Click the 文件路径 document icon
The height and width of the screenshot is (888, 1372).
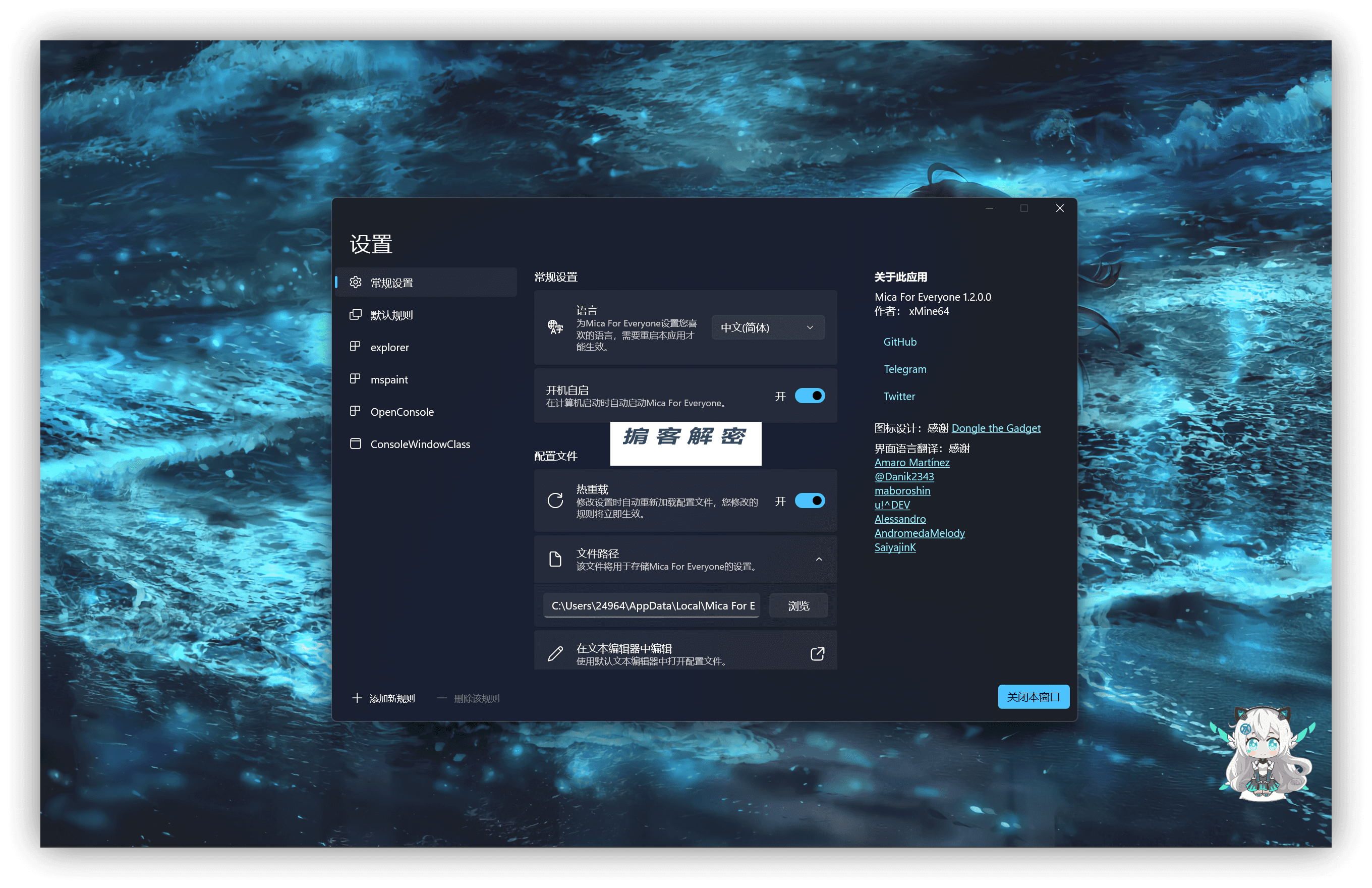555,559
